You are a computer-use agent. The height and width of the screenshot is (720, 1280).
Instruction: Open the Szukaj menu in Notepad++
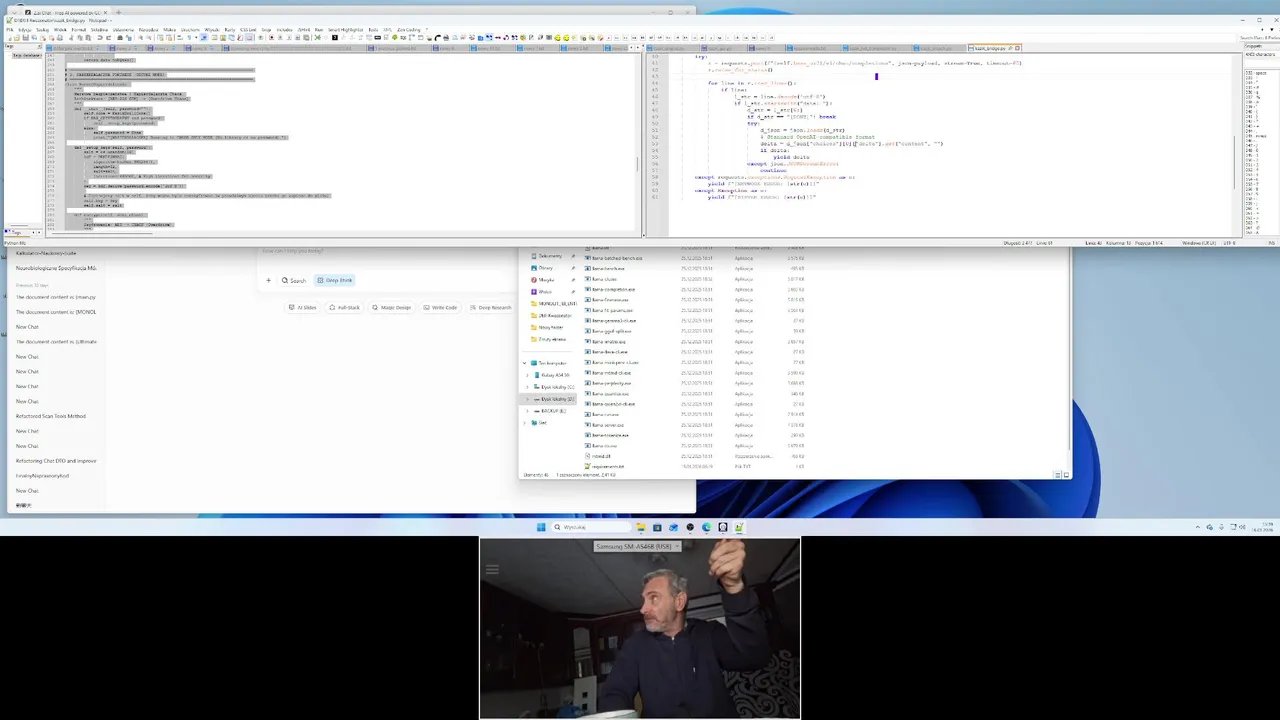(42, 30)
